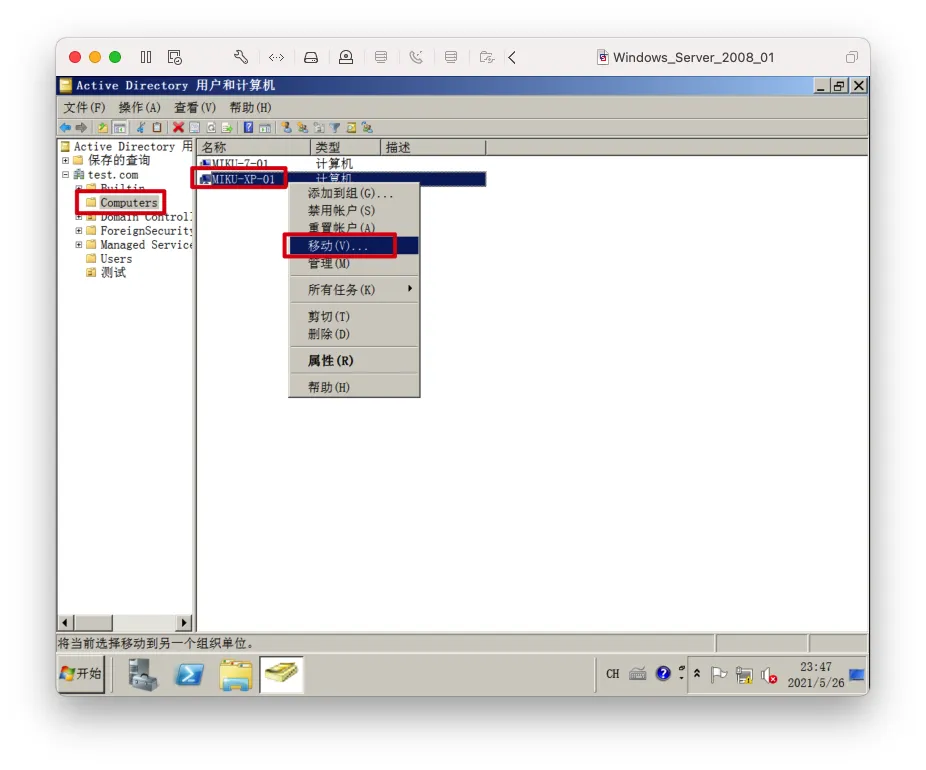Show hidden tray icons via double-chevron

click(697, 673)
